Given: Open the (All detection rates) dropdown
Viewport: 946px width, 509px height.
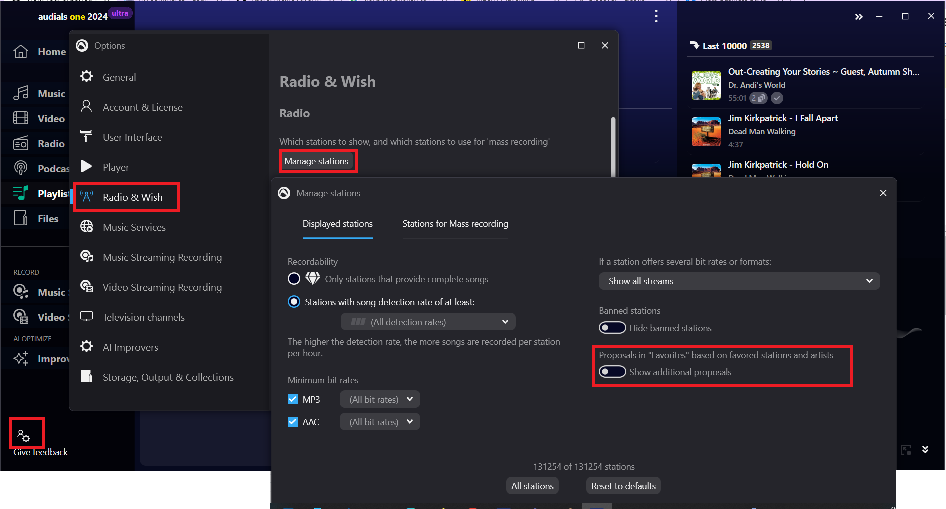Looking at the screenshot, I should 428,321.
